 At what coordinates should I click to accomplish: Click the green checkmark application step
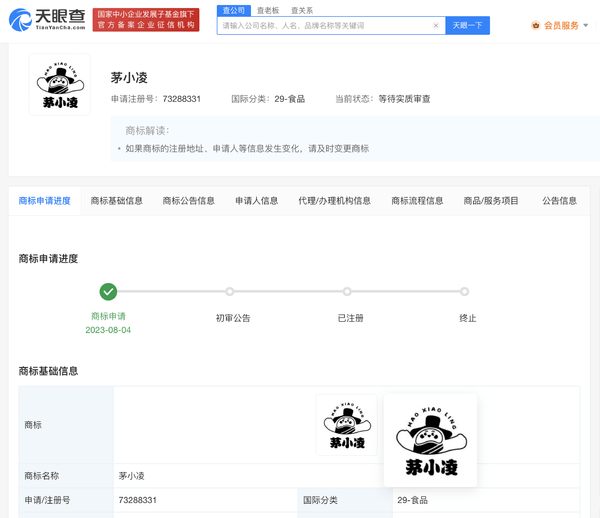point(108,292)
